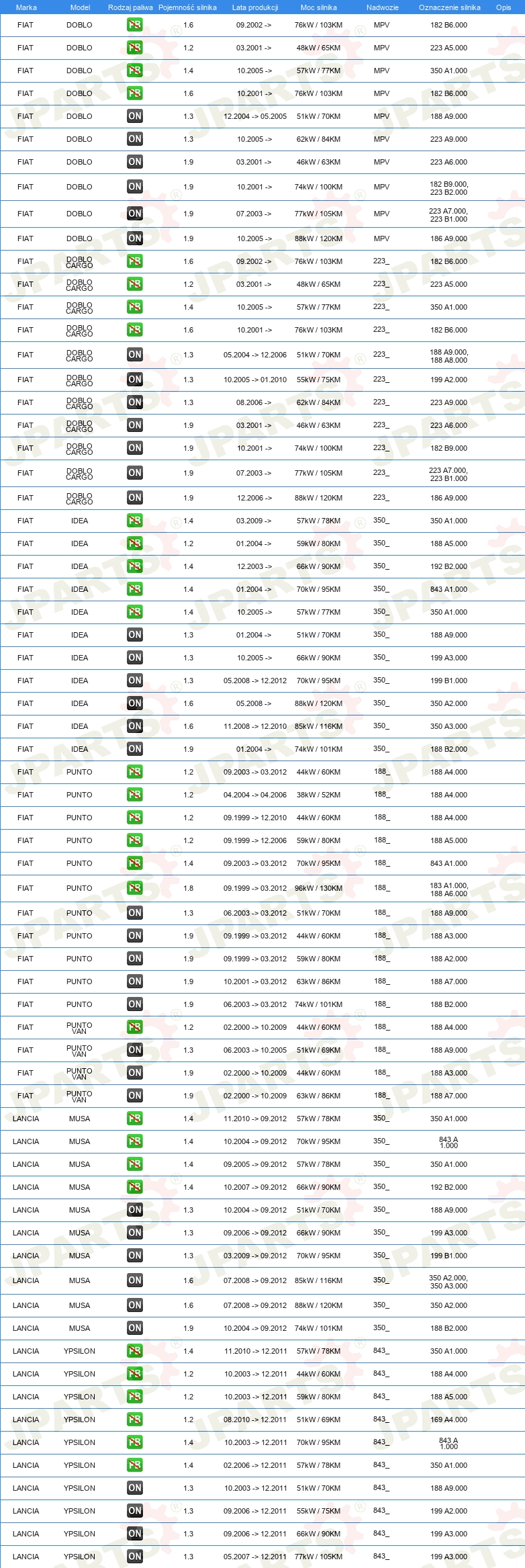Click ON fuel icon in Doblo MPV 186 A9.000 row

(x=135, y=238)
